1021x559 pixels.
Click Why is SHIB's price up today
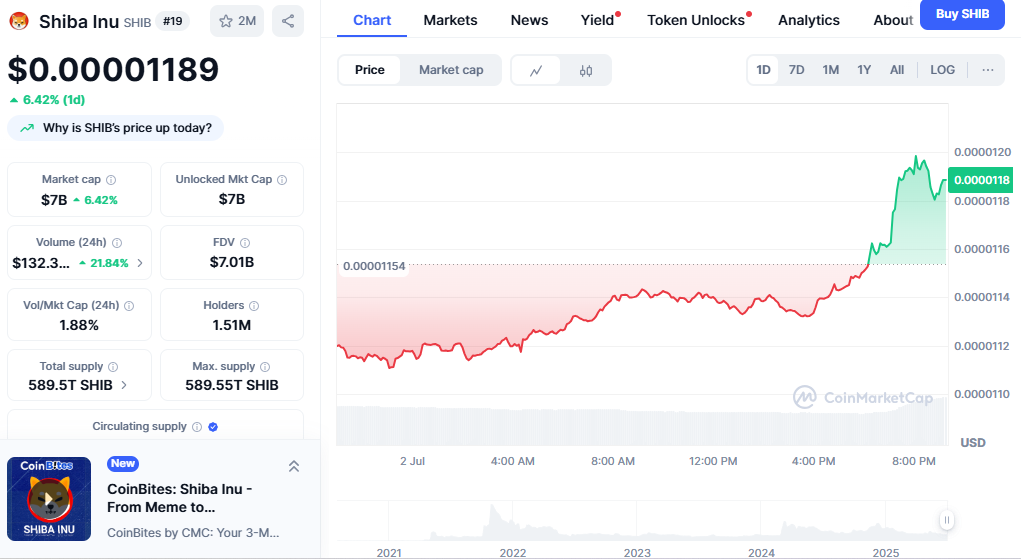[116, 128]
